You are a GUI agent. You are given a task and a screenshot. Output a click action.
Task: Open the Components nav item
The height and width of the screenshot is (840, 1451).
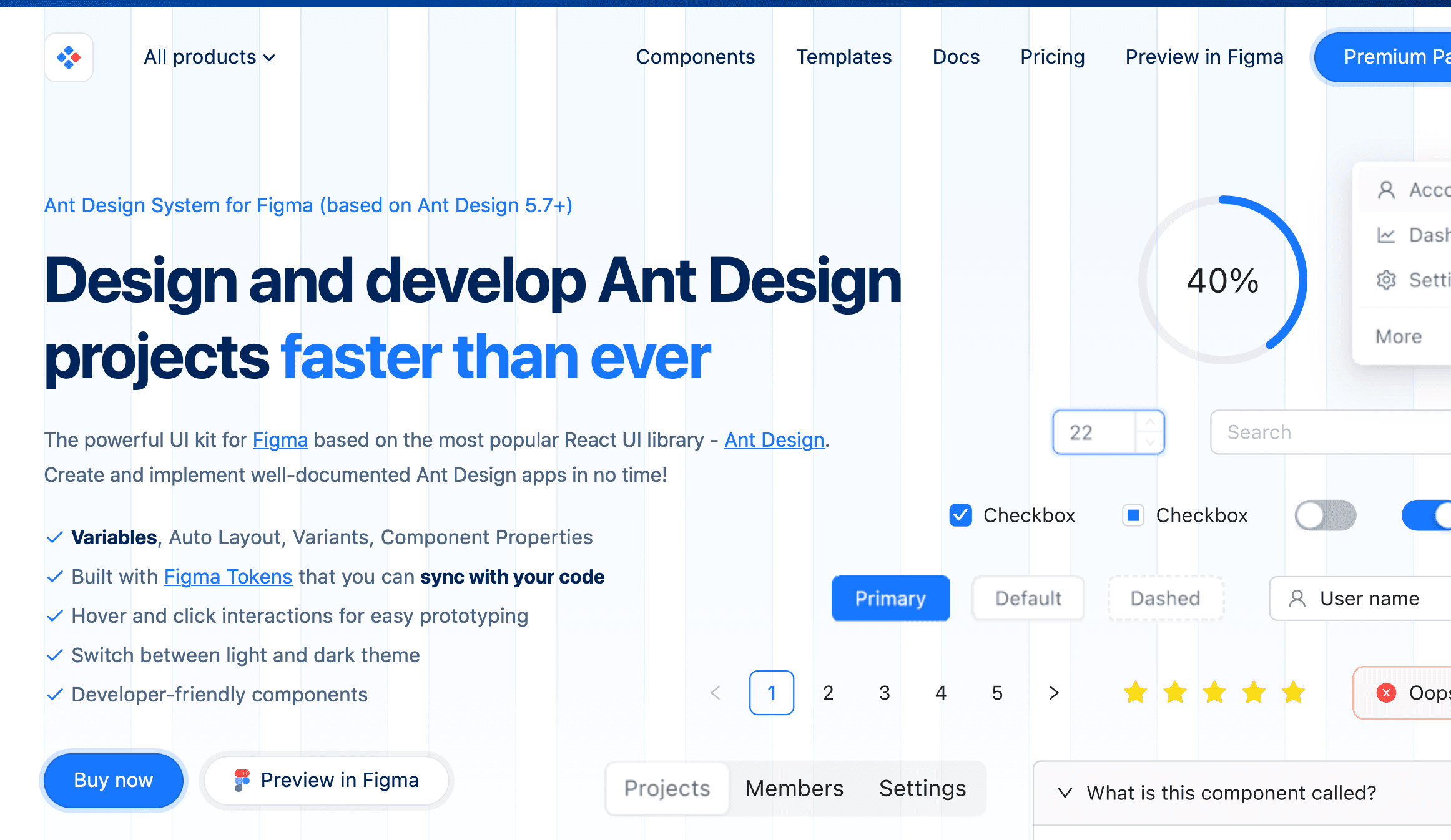pyautogui.click(x=696, y=57)
